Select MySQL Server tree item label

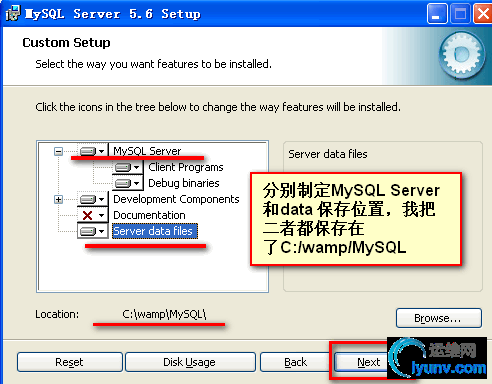click(147, 151)
